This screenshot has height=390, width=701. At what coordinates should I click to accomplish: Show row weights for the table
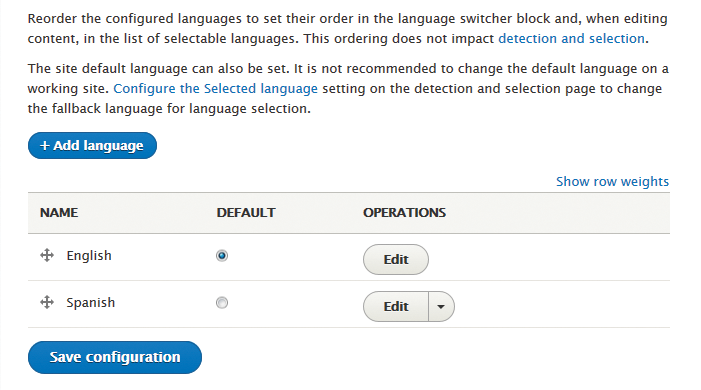coord(612,182)
